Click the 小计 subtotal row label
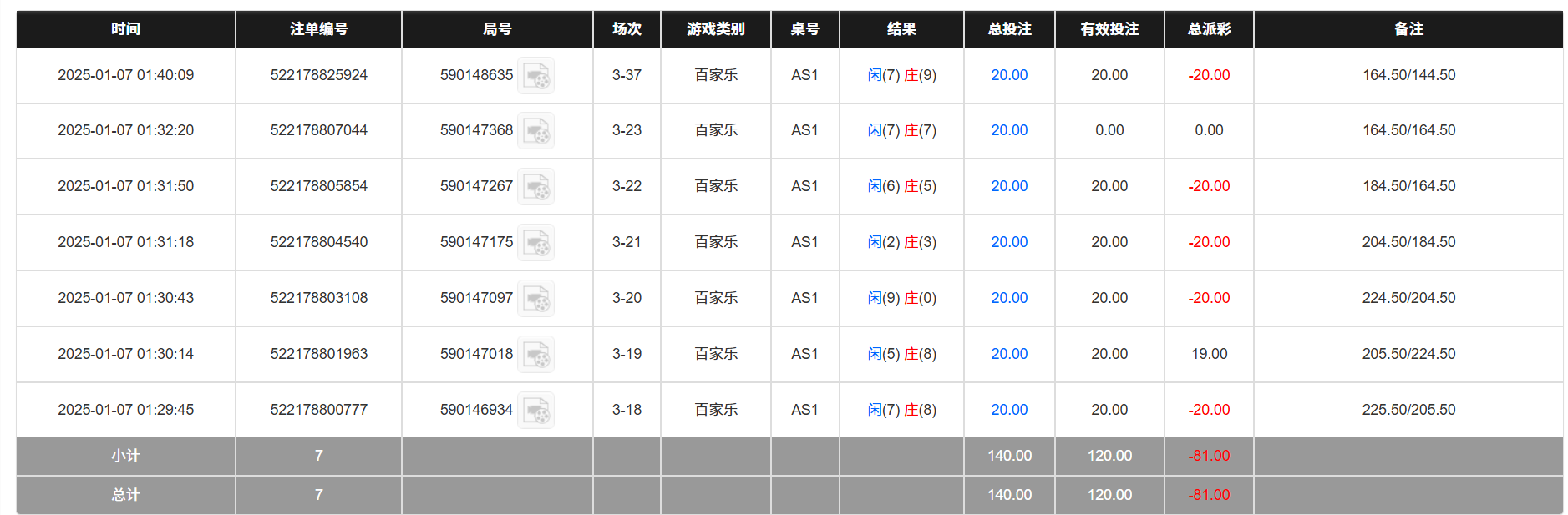The width and height of the screenshot is (1568, 515). pos(125,456)
